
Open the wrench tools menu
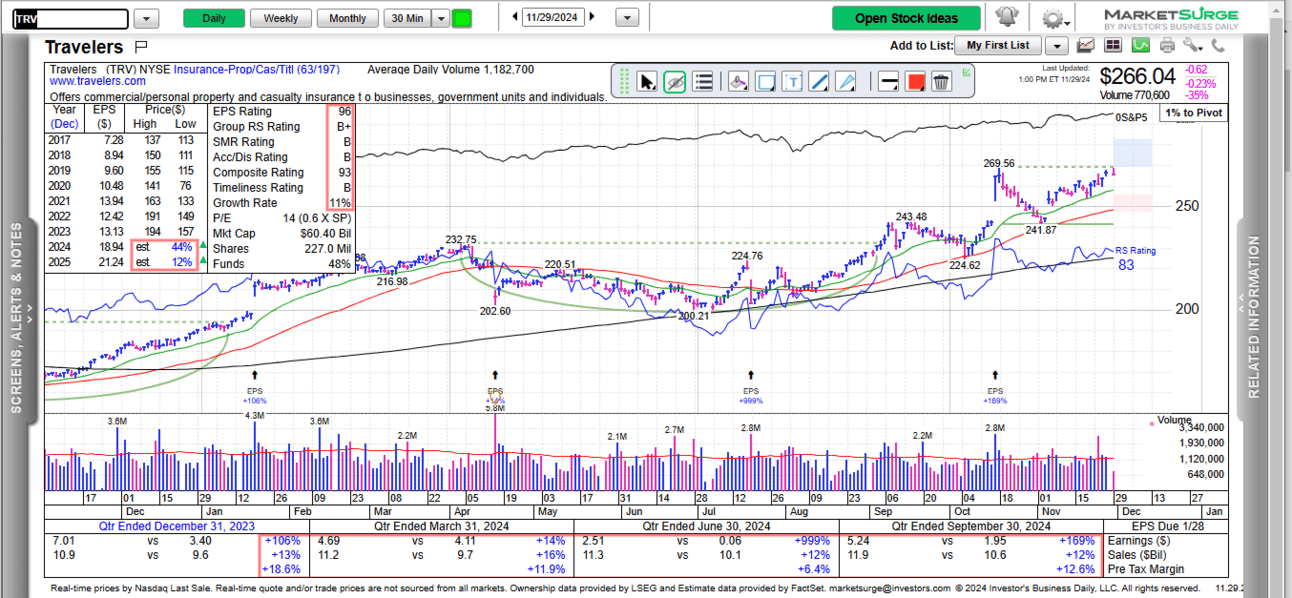click(1192, 45)
